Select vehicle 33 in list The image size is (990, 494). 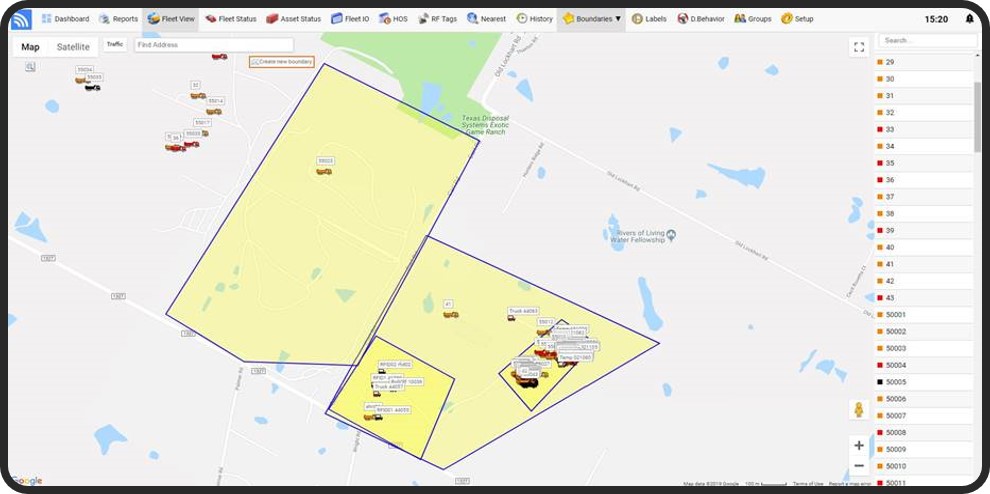924,130
